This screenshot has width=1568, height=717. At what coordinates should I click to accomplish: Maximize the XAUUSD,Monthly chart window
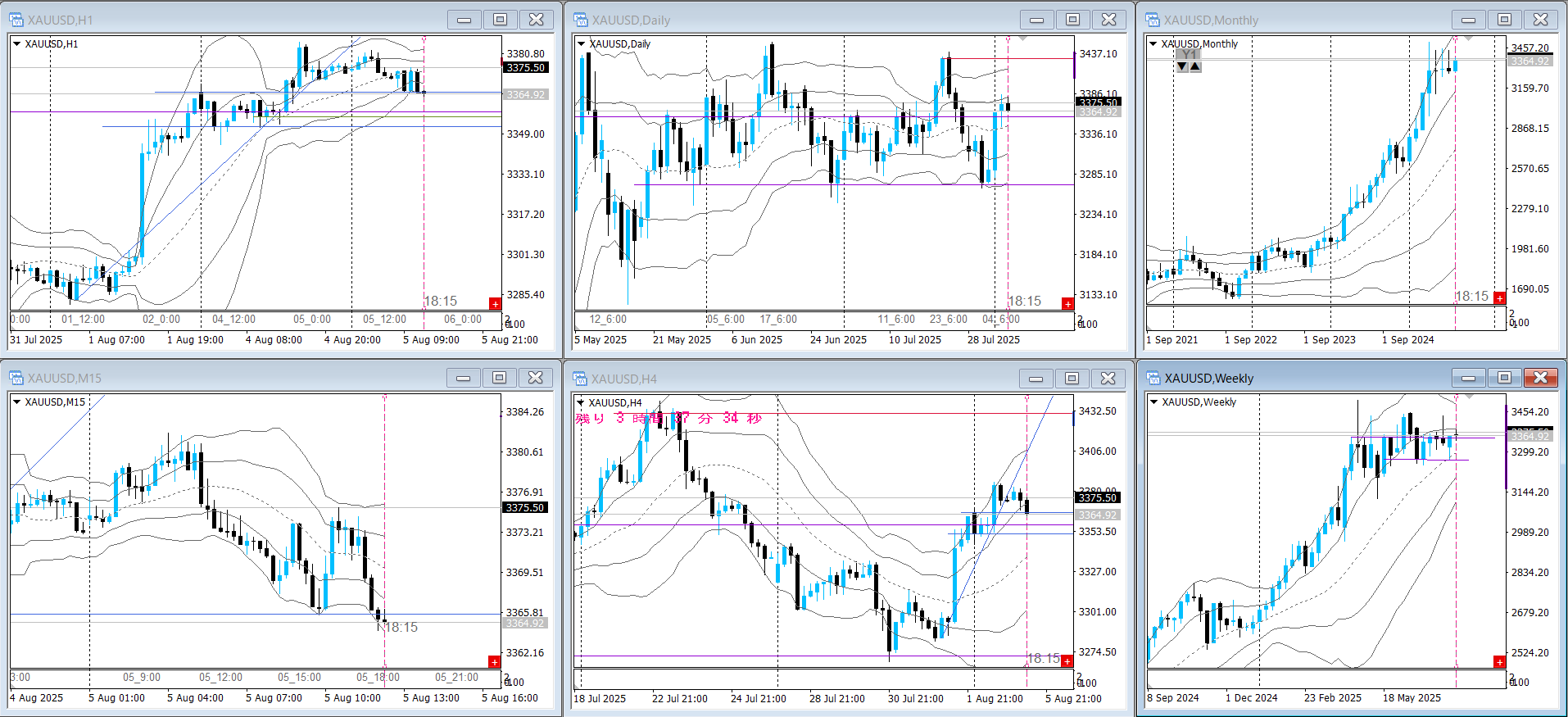(1504, 20)
